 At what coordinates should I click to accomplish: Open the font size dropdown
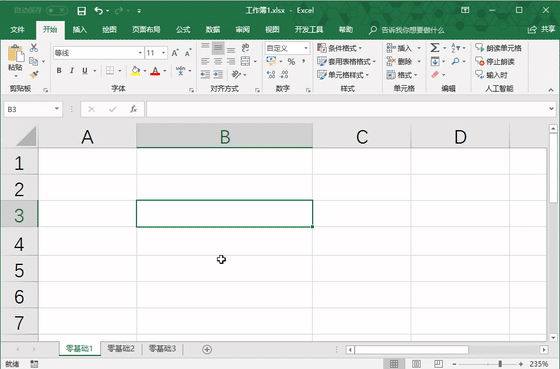(x=164, y=53)
